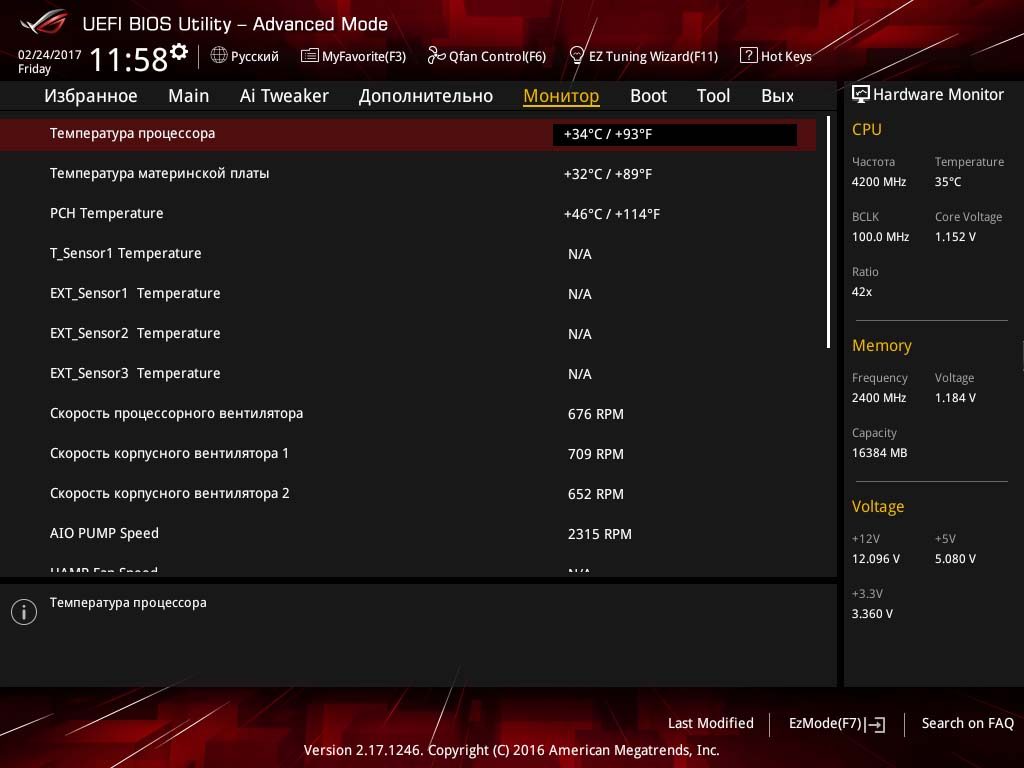
Task: Click the info icon in help area
Action: tap(24, 612)
